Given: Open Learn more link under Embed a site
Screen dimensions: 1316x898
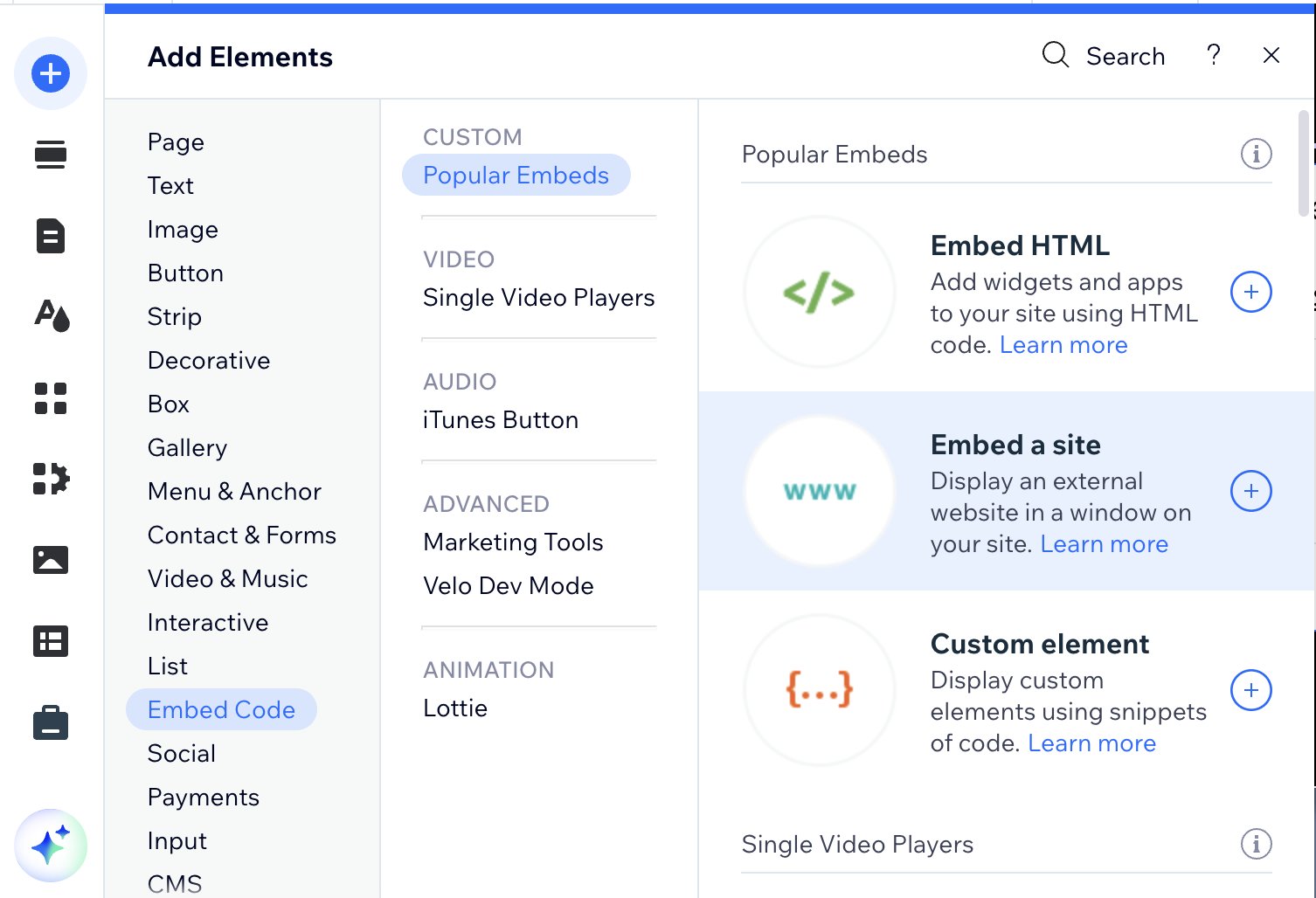Looking at the screenshot, I should pos(1105,544).
